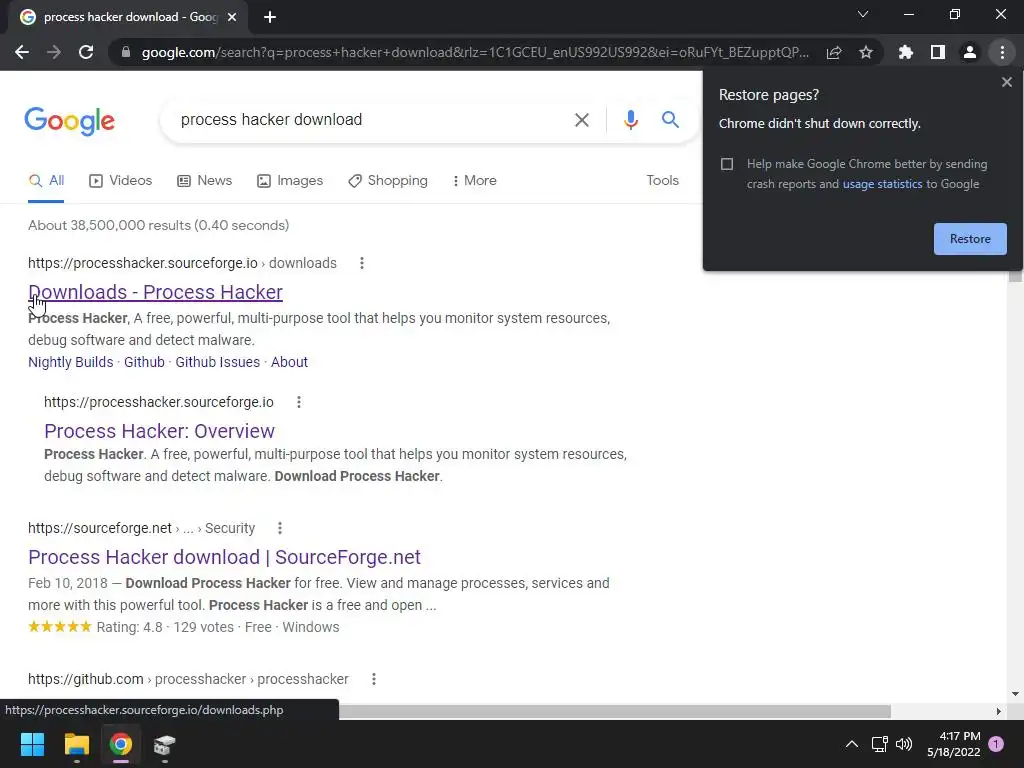The width and height of the screenshot is (1024, 768).
Task: Open the Chrome three-dot menu
Action: (x=1002, y=52)
